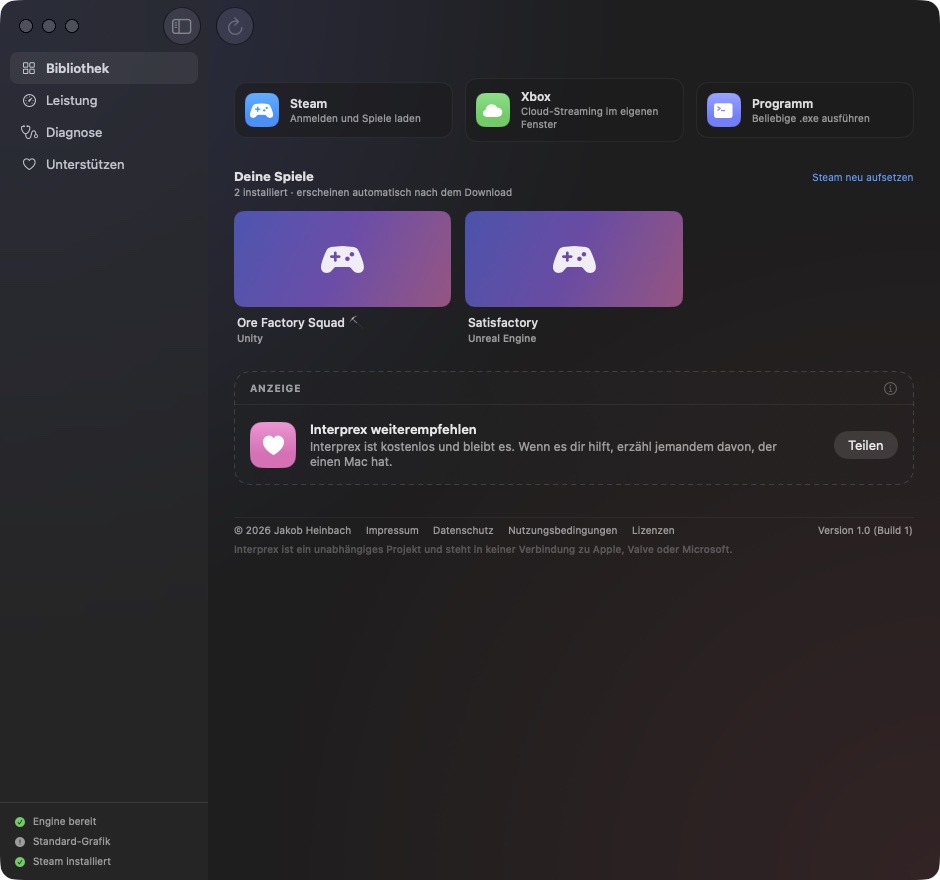Image resolution: width=940 pixels, height=880 pixels.
Task: Click the refresh arrow toolbar button
Action: tap(235, 26)
